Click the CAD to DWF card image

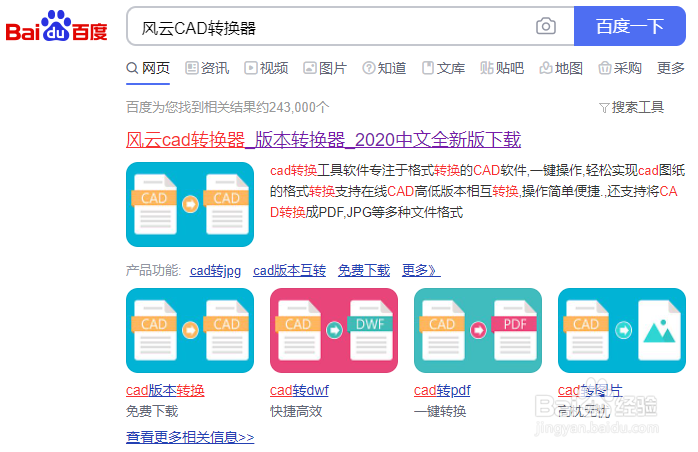(x=334, y=330)
